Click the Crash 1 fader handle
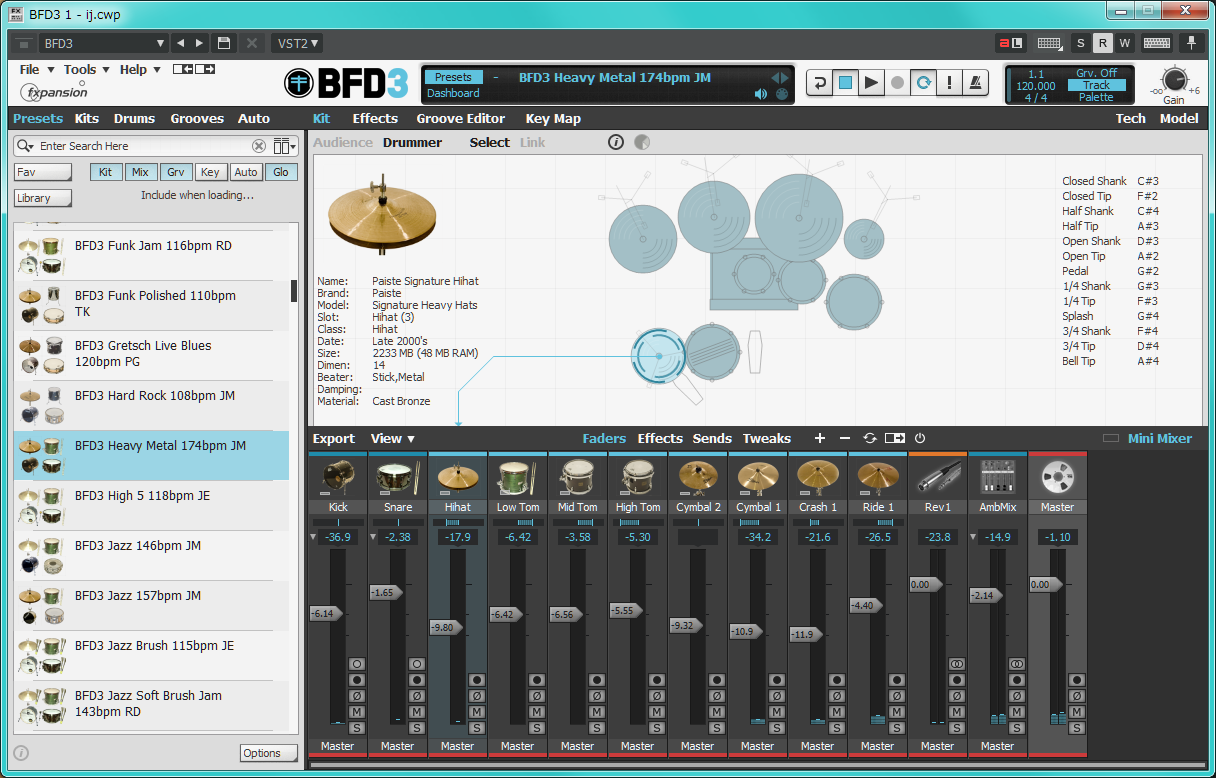Viewport: 1216px width, 778px height. 804,634
